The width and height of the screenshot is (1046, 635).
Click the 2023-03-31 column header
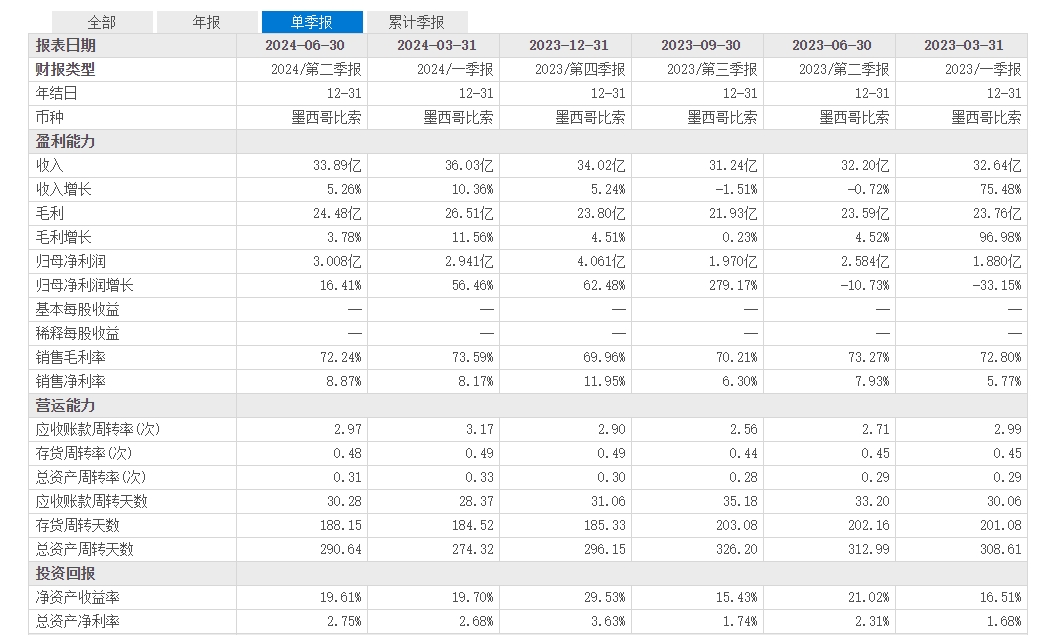964,45
